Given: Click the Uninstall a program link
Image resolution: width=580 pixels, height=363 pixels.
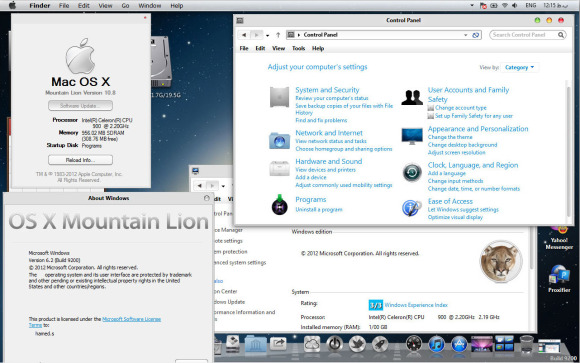Looking at the screenshot, I should pos(319,209).
